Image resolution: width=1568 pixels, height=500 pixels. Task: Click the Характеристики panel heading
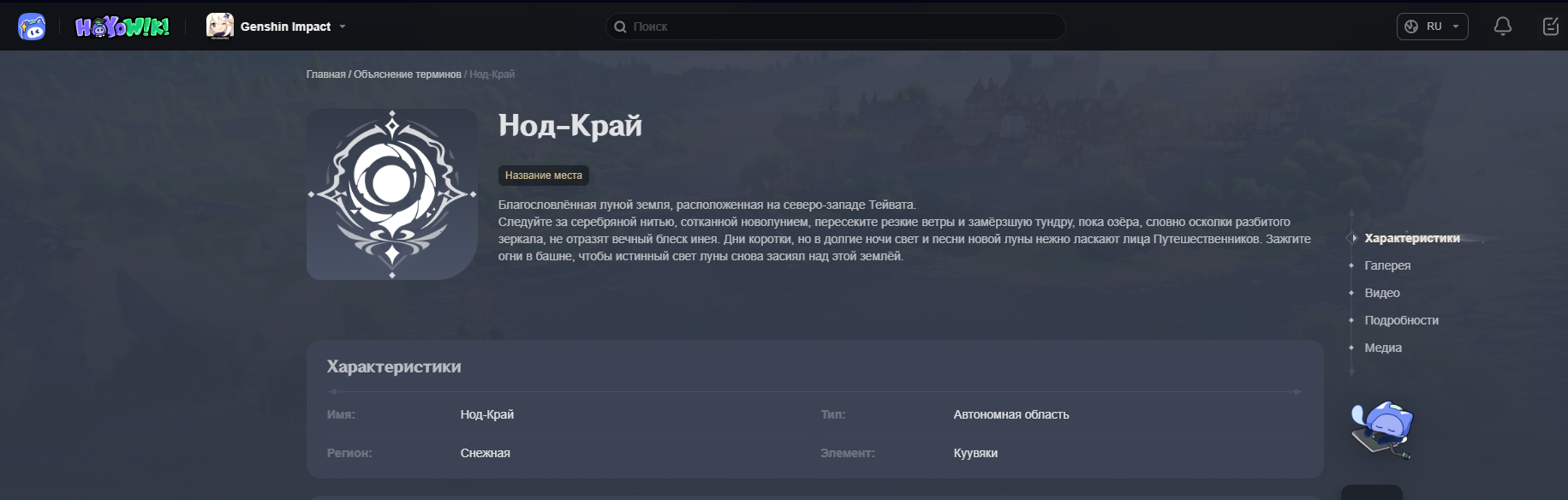point(394,366)
